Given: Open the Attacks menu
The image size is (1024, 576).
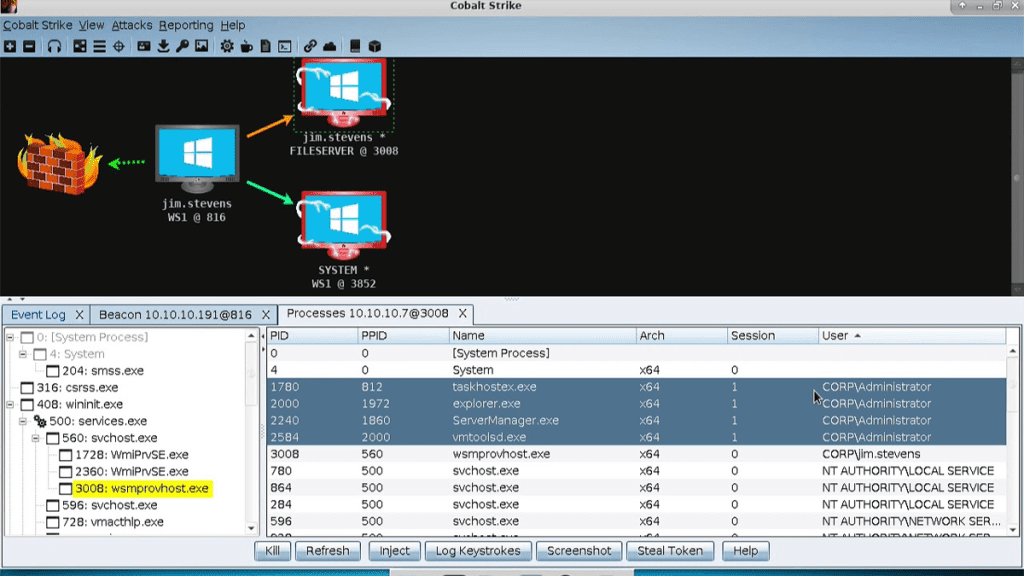Looking at the screenshot, I should point(131,25).
